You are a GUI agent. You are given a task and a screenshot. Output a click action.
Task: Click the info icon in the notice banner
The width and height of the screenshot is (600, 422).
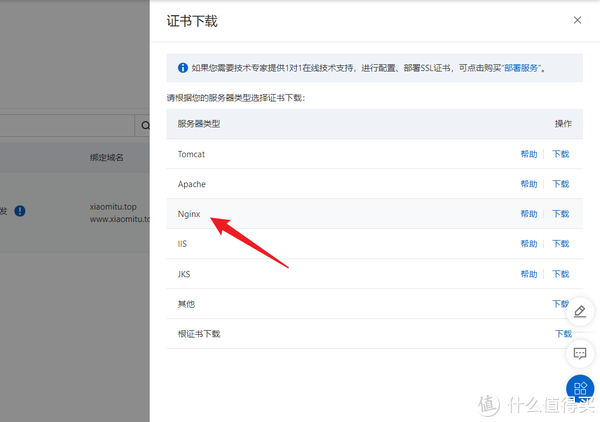[183, 68]
